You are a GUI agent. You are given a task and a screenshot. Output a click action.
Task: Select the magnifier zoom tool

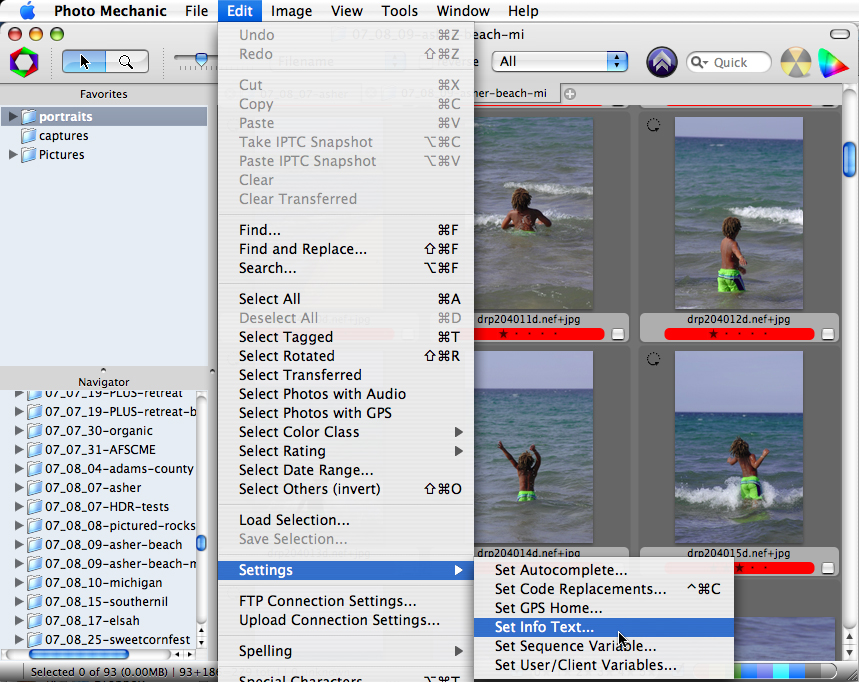click(x=127, y=61)
